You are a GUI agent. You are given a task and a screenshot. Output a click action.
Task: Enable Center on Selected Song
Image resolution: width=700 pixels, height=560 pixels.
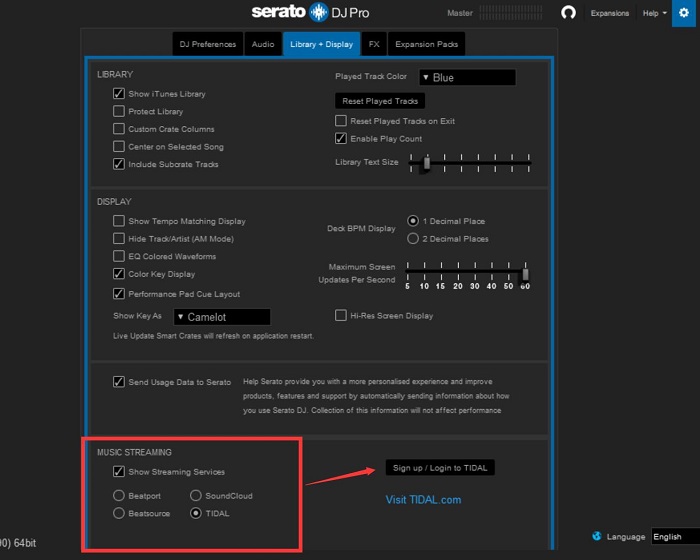[118, 146]
